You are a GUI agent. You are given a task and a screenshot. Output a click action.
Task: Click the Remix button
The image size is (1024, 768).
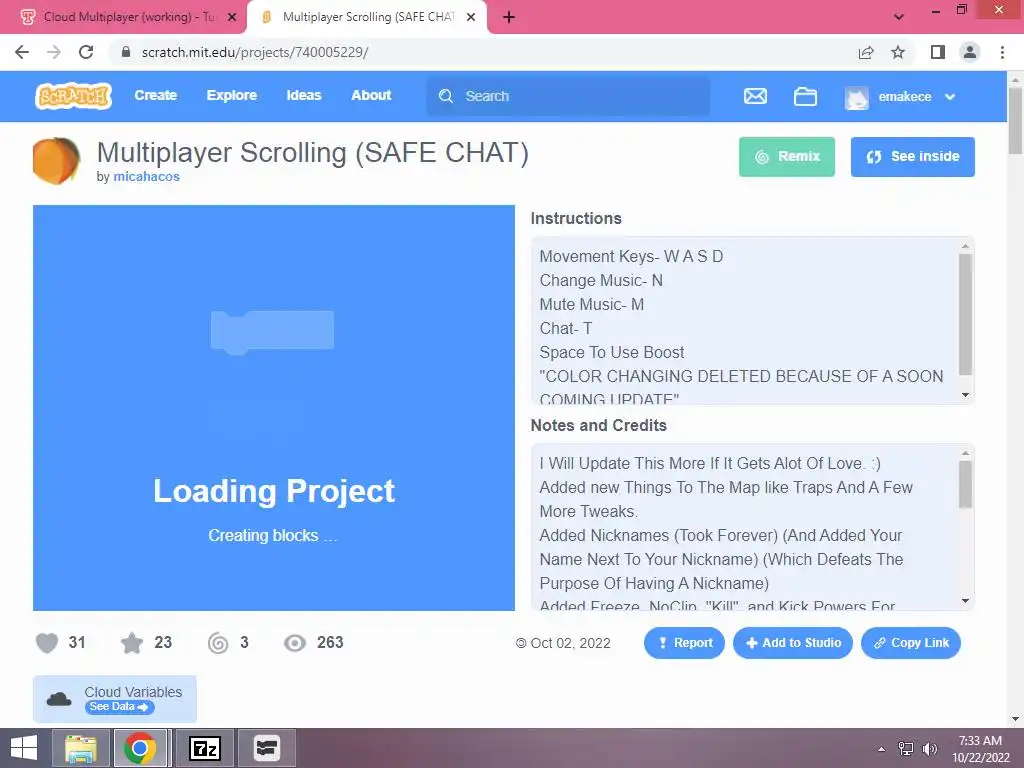(x=787, y=157)
